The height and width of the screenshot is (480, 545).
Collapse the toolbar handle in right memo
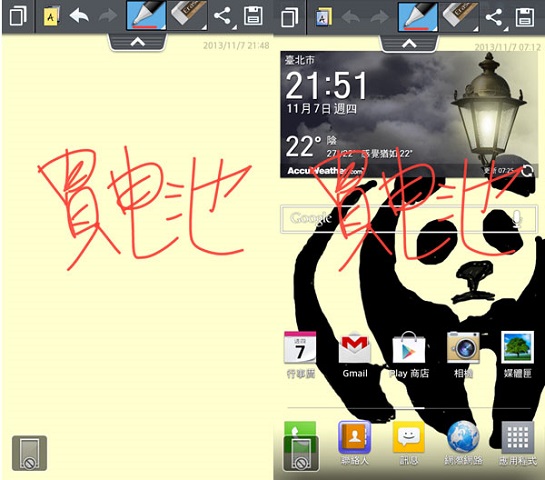click(409, 43)
